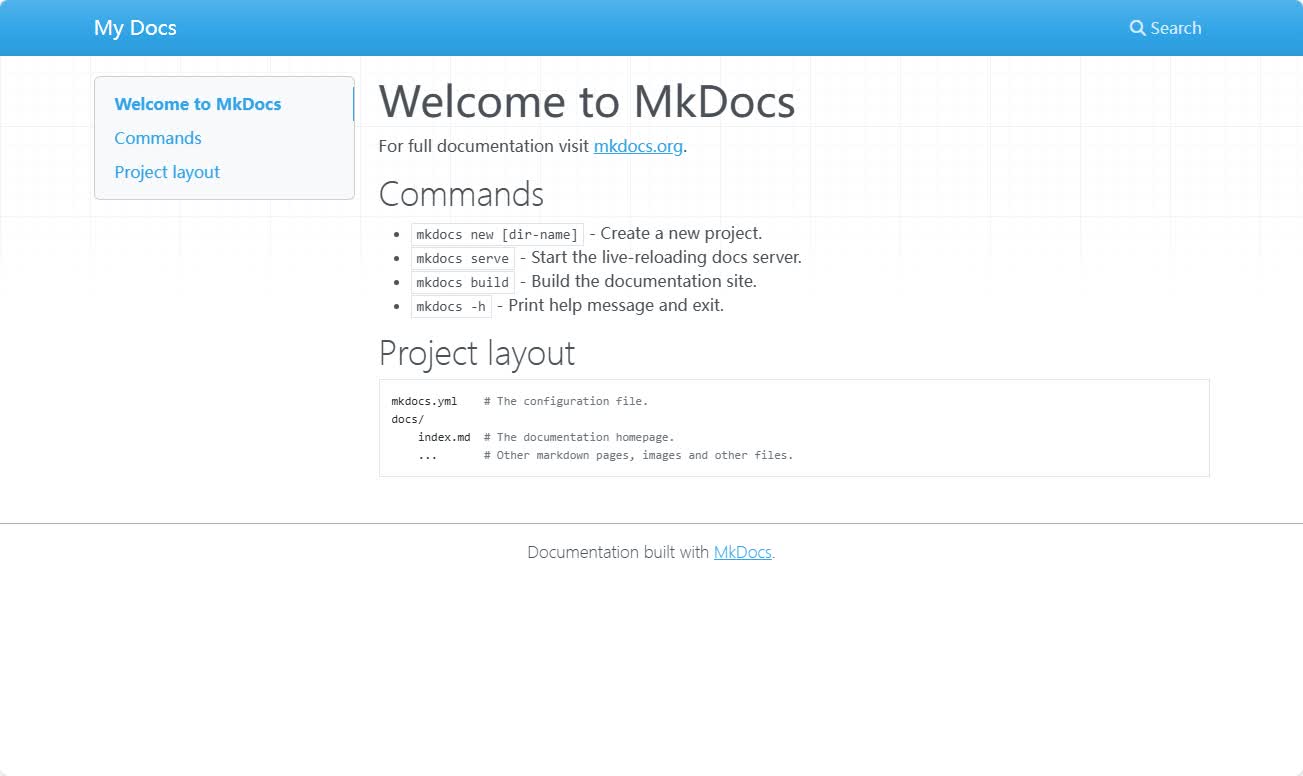
Task: Click '# The configuration file.' comment
Action: (566, 401)
